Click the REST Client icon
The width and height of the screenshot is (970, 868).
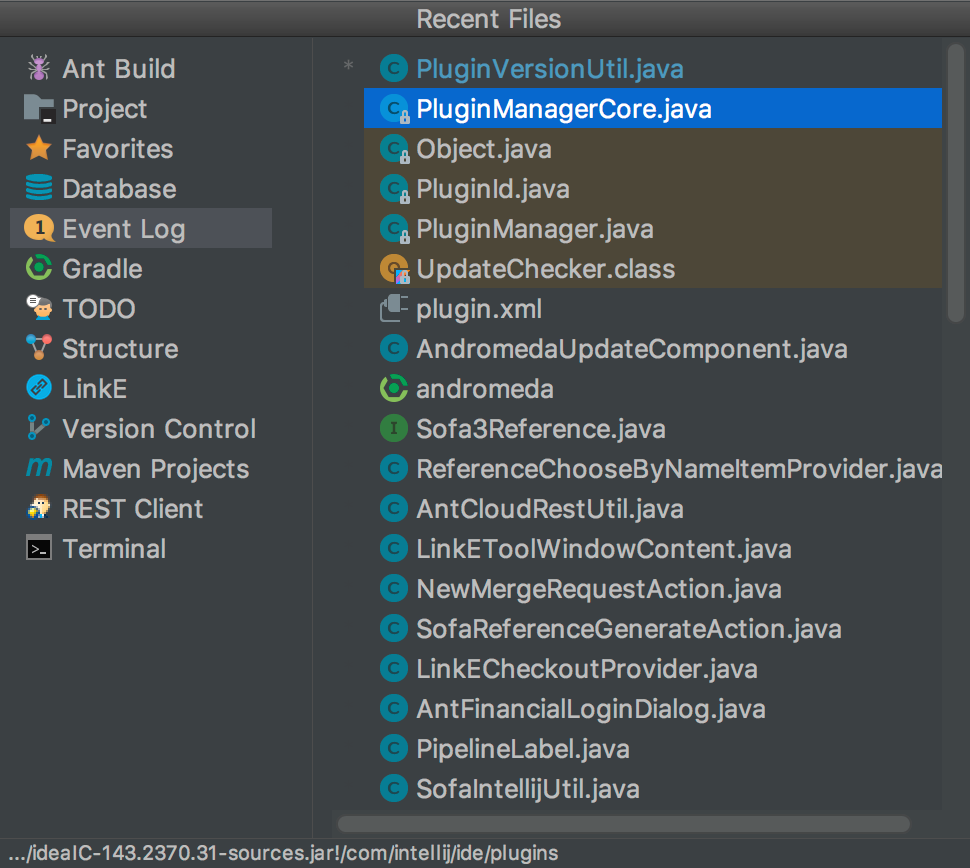click(x=38, y=508)
